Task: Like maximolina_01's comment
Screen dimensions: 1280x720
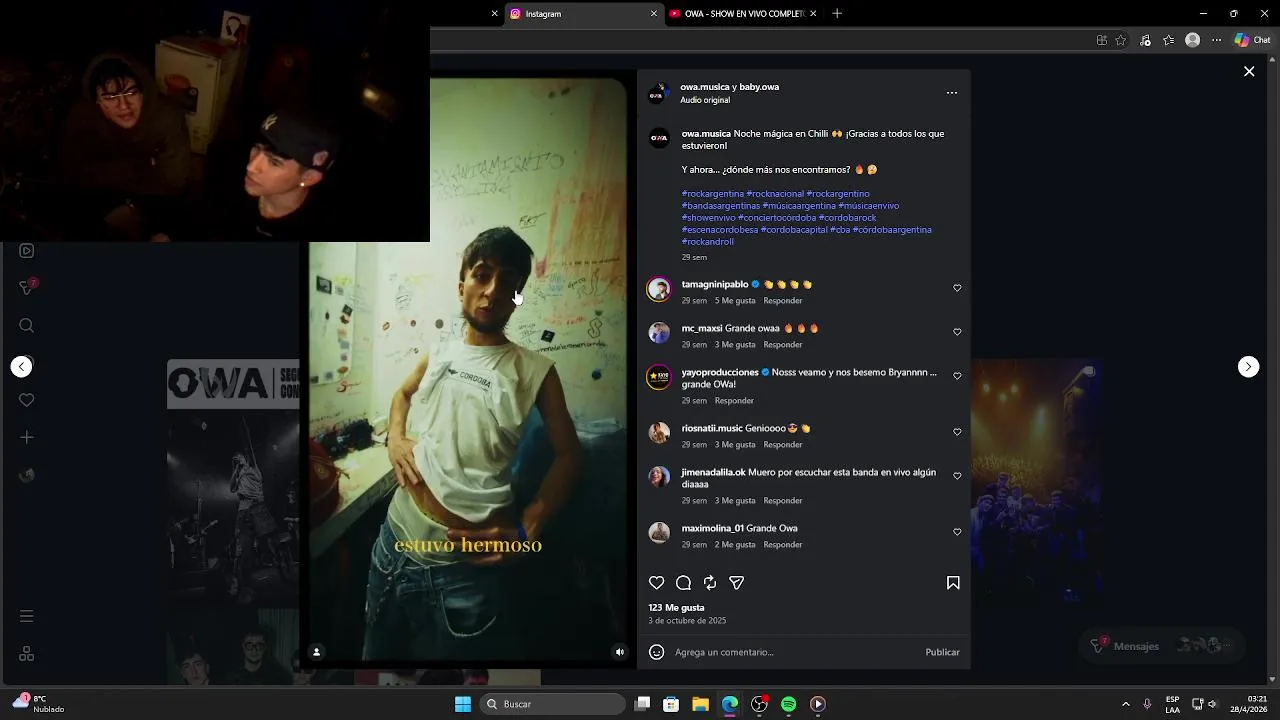Action: coord(957,532)
